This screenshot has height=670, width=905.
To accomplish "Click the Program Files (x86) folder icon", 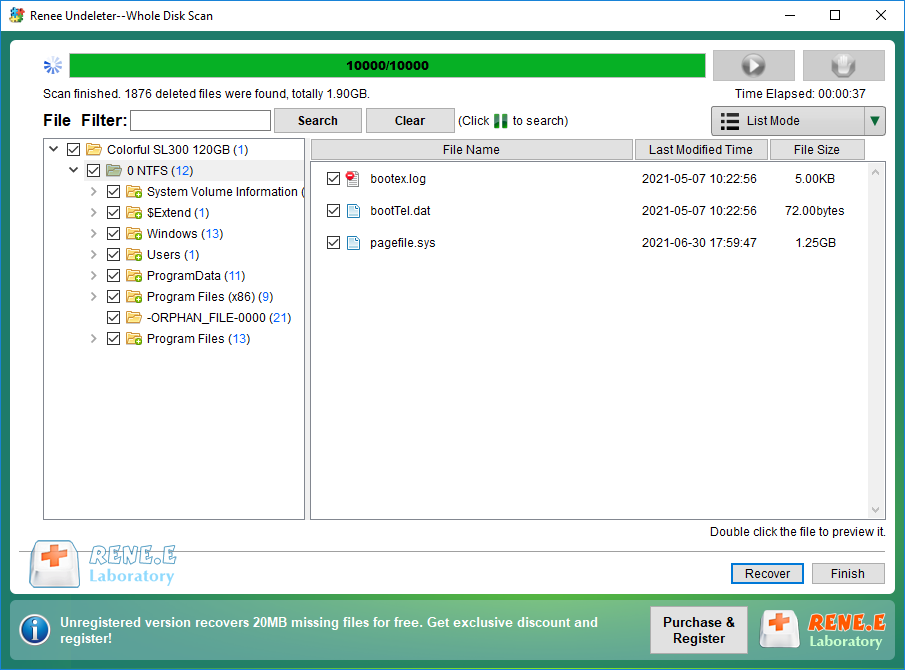I will (134, 297).
